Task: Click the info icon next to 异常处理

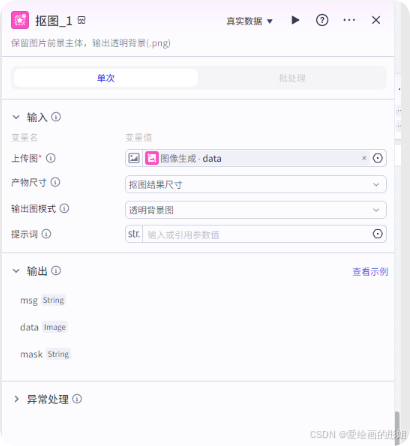Action: coord(77,399)
